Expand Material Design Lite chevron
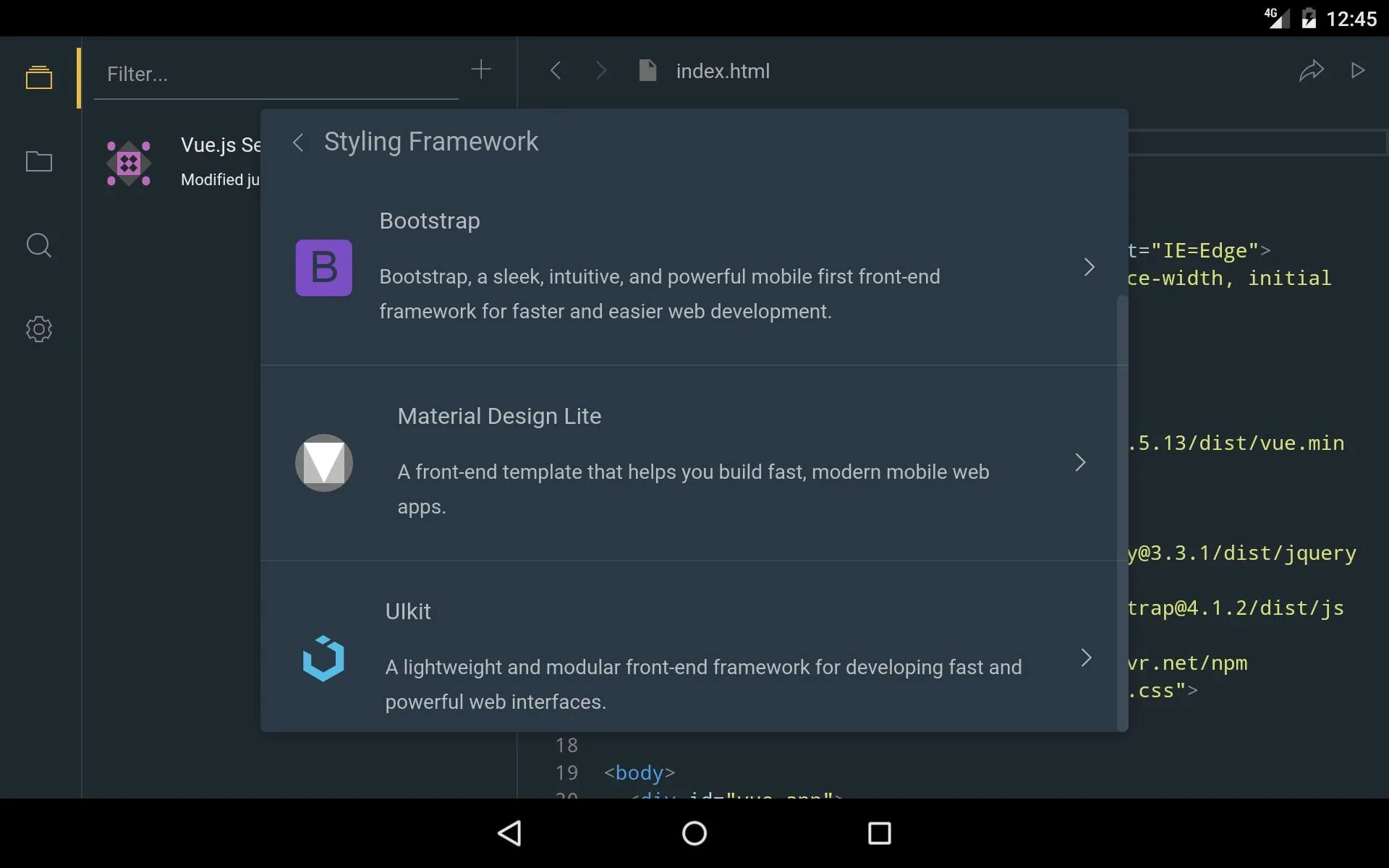Image resolution: width=1389 pixels, height=868 pixels. tap(1080, 462)
